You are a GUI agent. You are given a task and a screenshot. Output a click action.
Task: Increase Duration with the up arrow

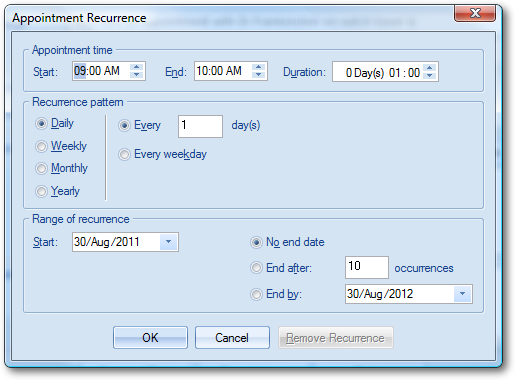[x=429, y=67]
